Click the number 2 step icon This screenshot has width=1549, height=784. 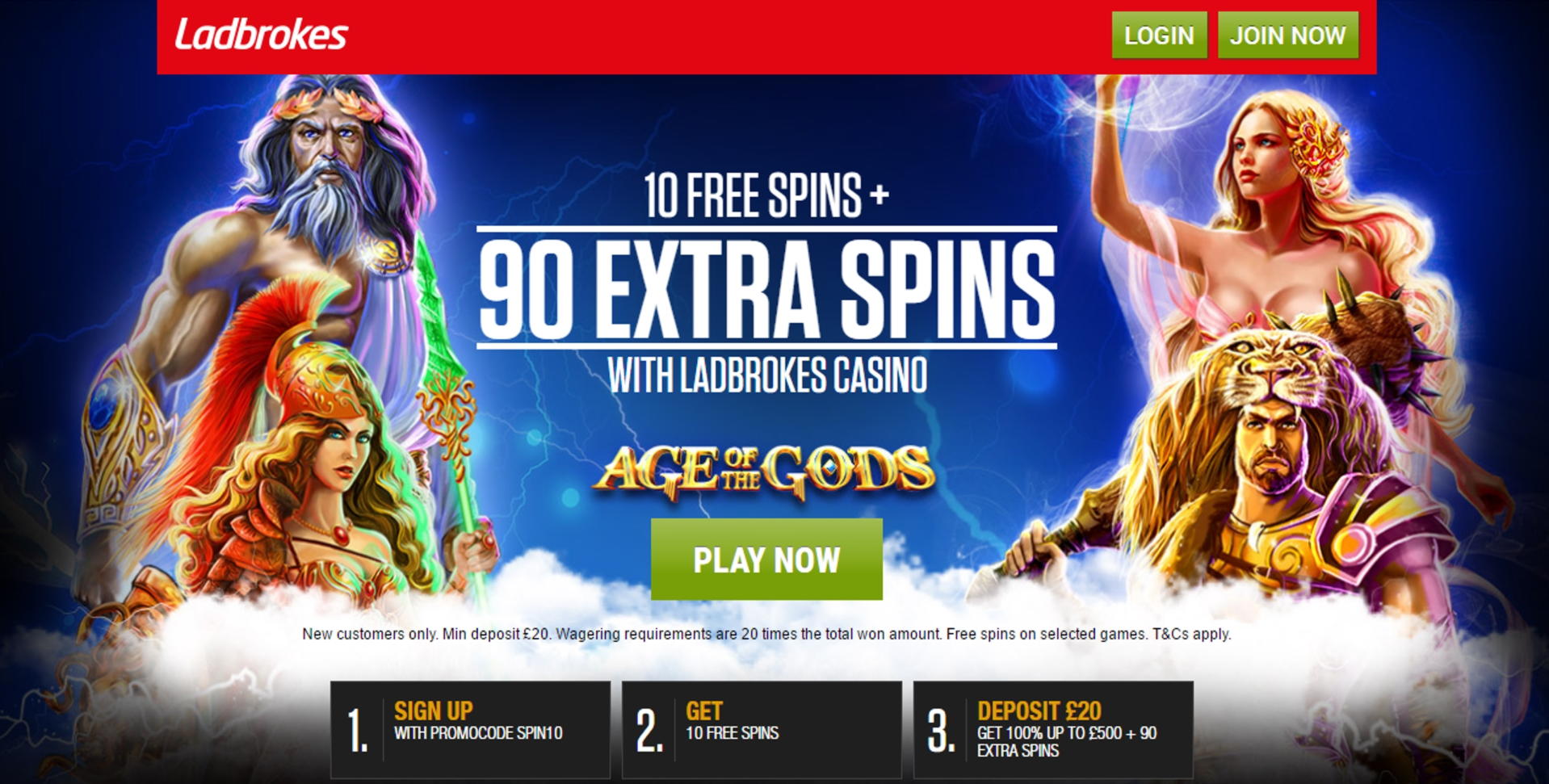click(x=649, y=732)
